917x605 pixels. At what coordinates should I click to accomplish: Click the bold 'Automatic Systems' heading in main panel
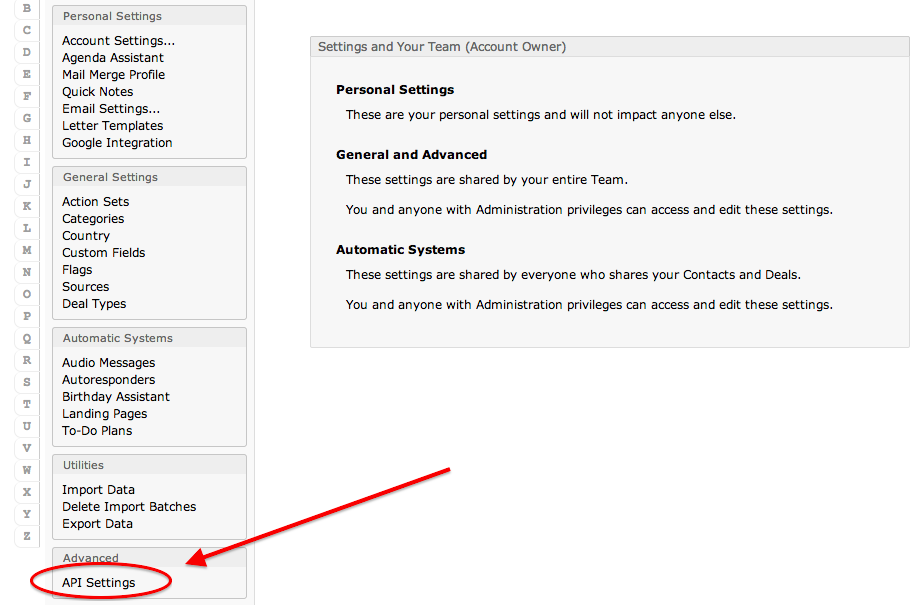[401, 250]
